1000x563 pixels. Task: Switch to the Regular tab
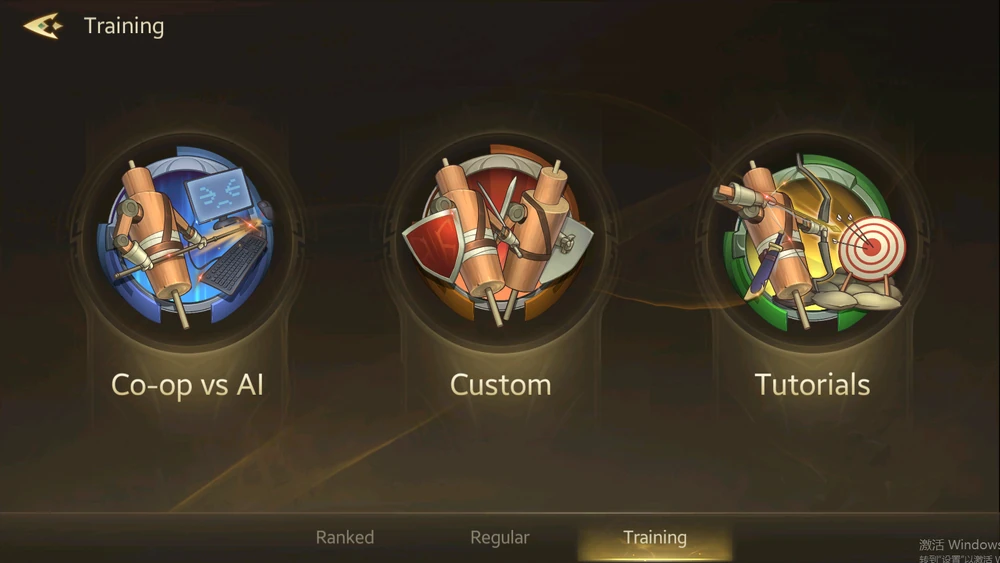point(500,537)
